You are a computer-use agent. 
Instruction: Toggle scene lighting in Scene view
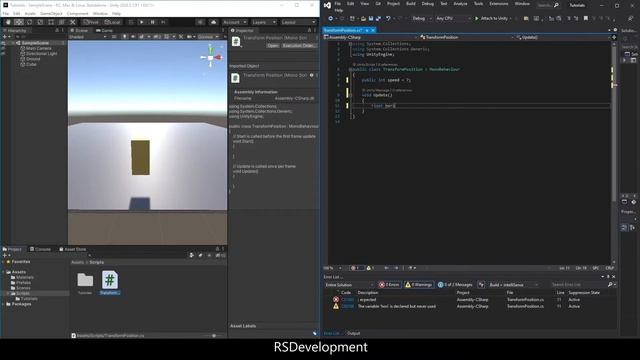point(124,37)
